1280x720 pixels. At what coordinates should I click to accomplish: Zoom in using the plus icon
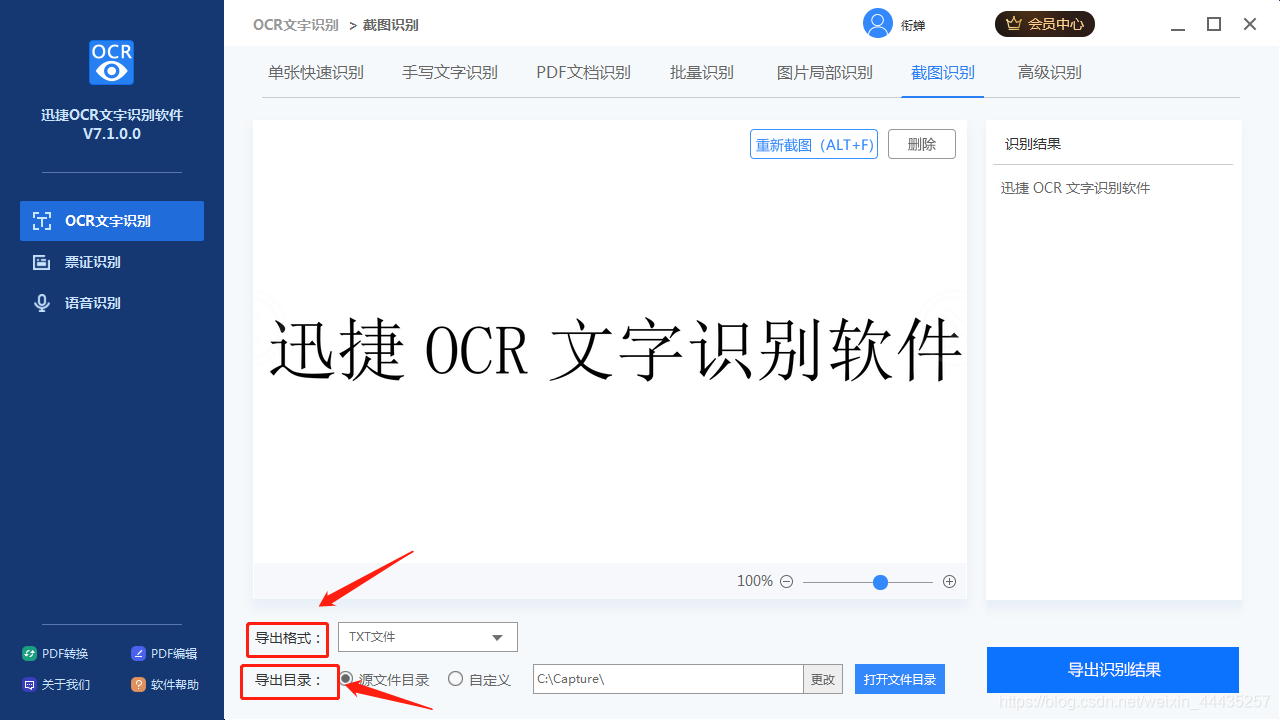point(948,581)
